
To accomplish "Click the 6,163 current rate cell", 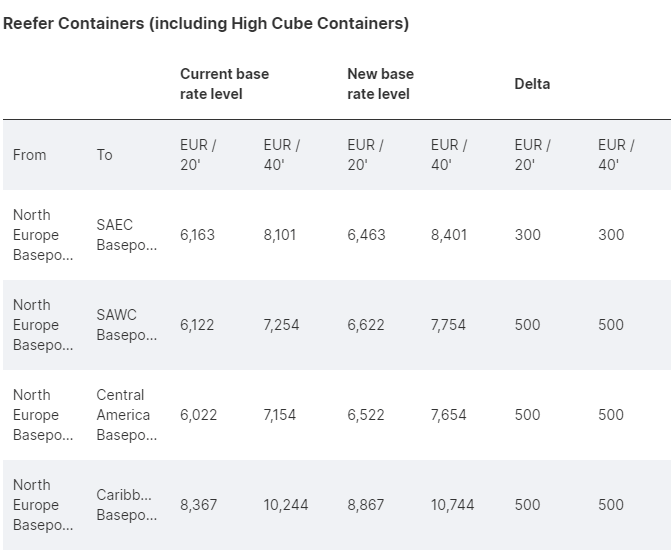I will [x=197, y=235].
